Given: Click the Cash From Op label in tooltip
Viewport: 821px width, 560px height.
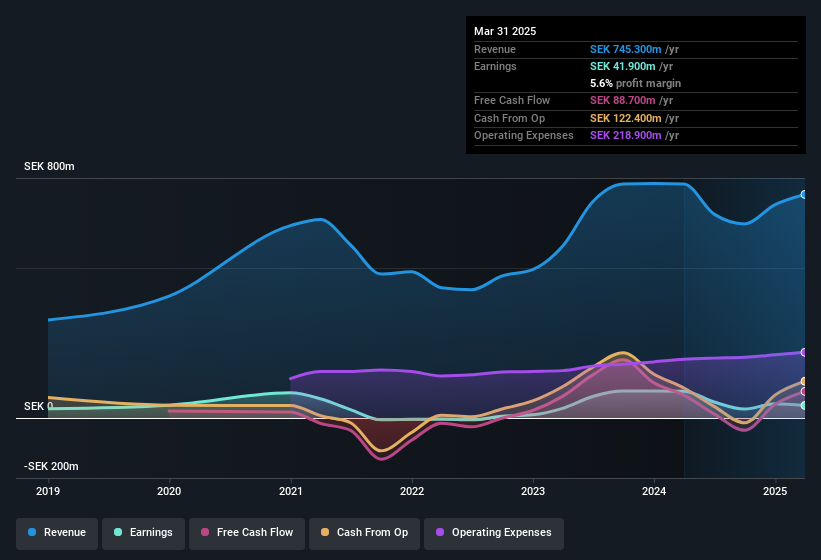Looking at the screenshot, I should pos(509,118).
